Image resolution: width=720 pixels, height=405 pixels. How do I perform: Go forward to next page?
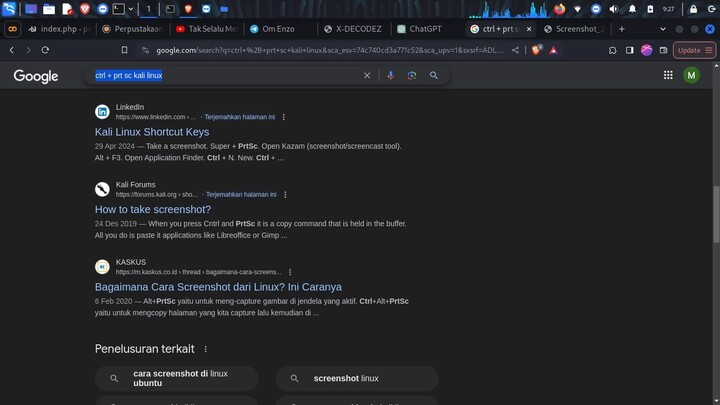click(x=28, y=50)
